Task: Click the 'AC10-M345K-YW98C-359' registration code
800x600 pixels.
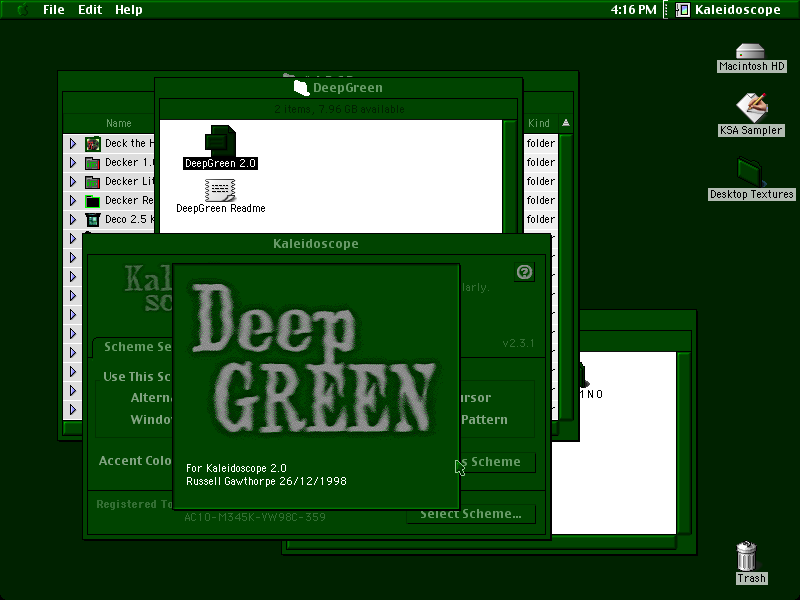Action: pyautogui.click(x=255, y=517)
